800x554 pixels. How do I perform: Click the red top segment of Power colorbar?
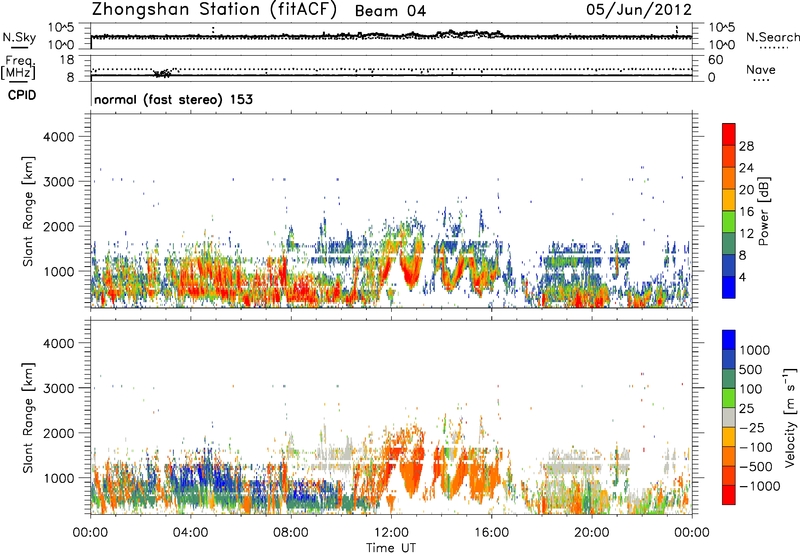(729, 135)
